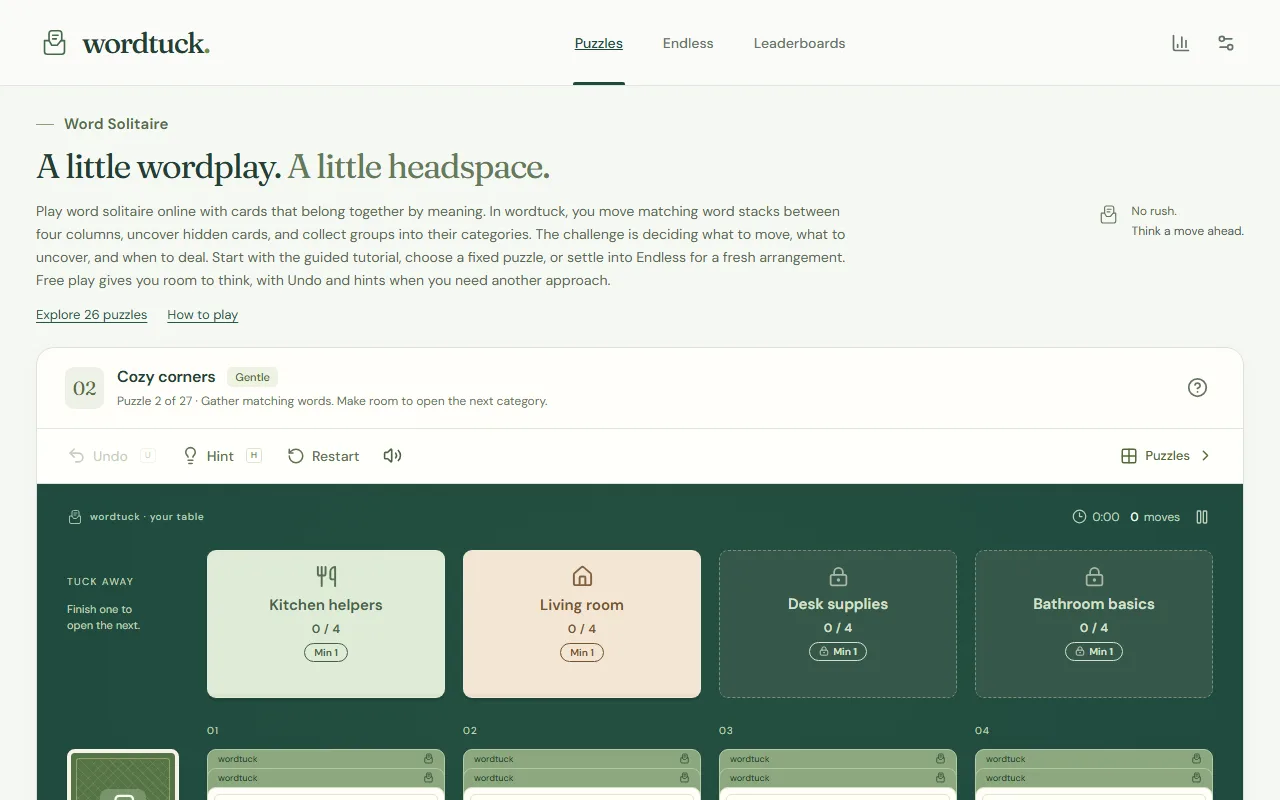Expand the Puzzles list chevron
Screen dimensions: 1280x800
click(x=1205, y=456)
